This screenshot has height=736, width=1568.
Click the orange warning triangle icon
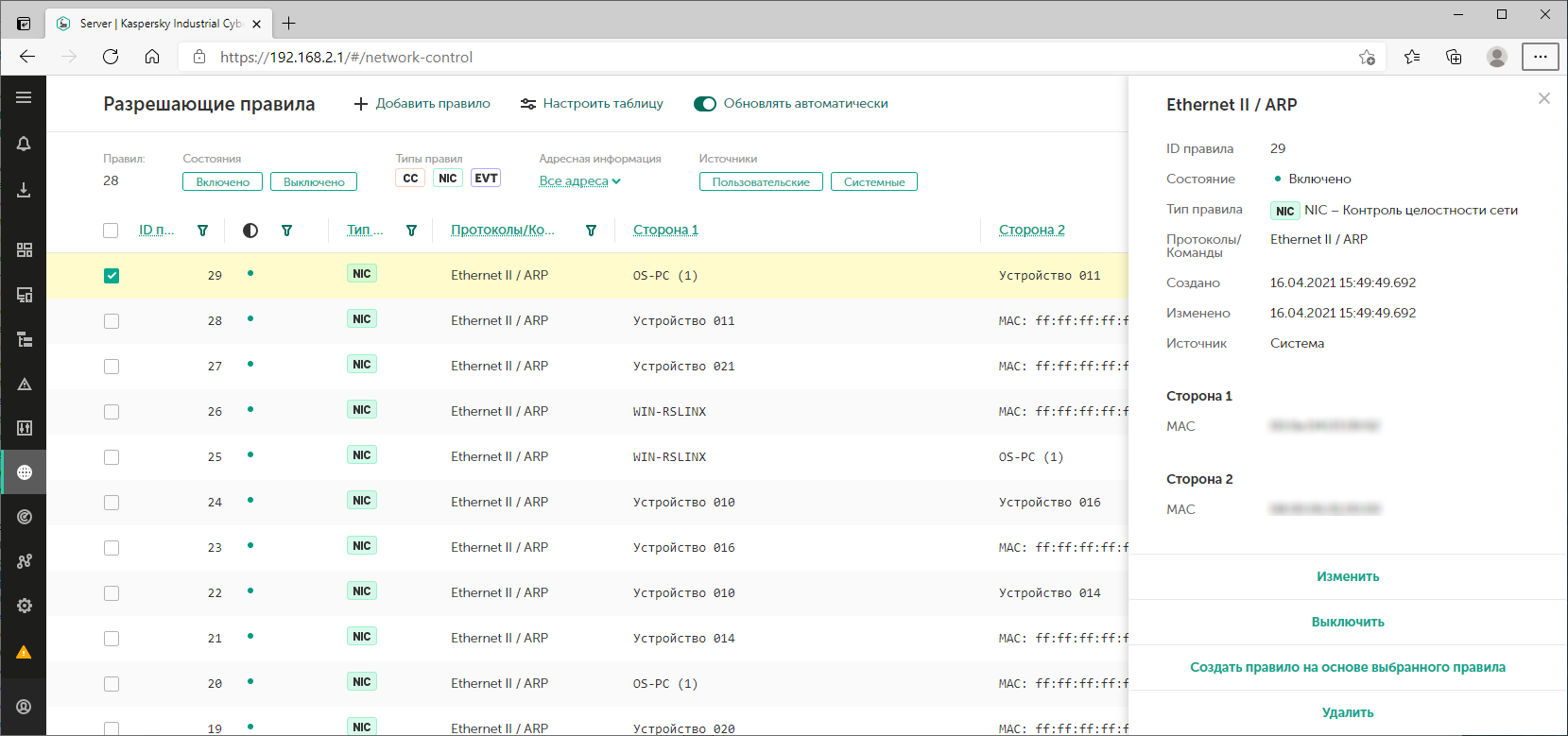25,652
